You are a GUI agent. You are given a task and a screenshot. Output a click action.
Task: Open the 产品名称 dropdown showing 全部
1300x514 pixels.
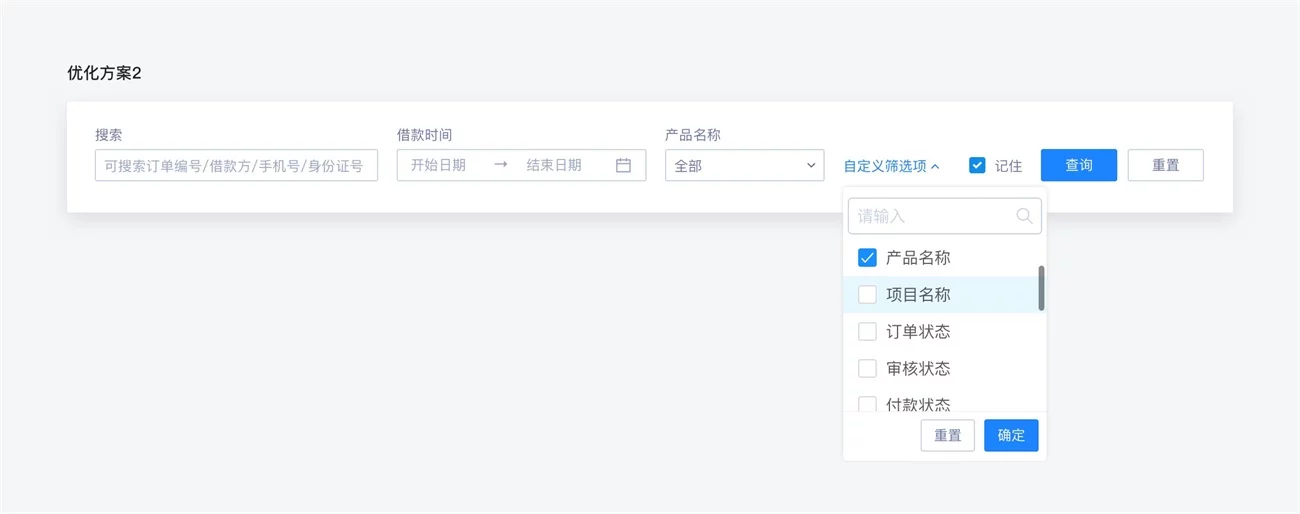point(744,166)
